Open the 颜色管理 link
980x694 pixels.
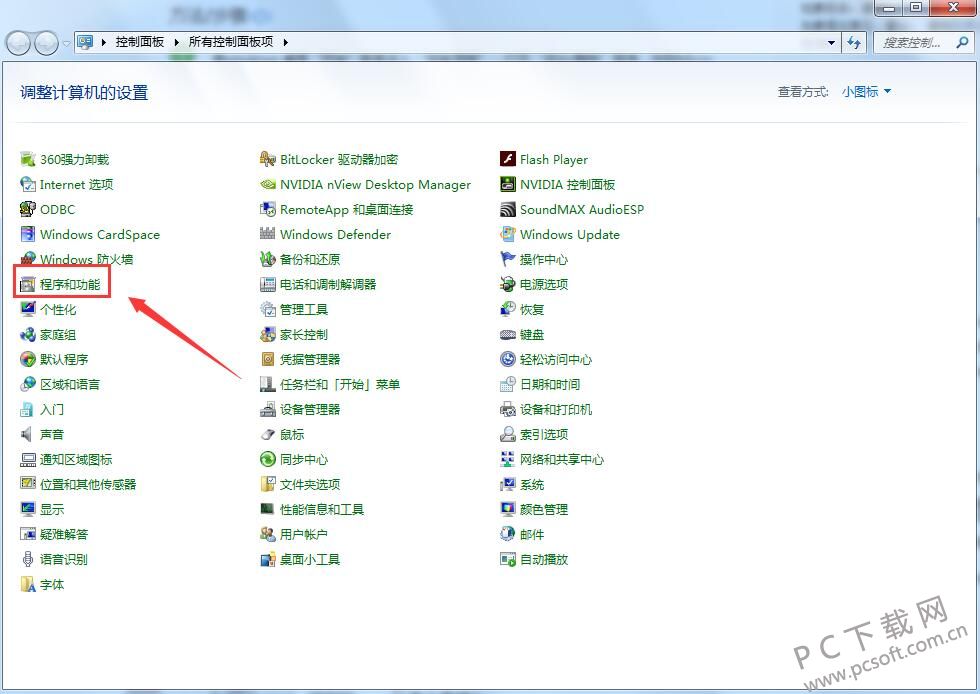(x=544, y=510)
